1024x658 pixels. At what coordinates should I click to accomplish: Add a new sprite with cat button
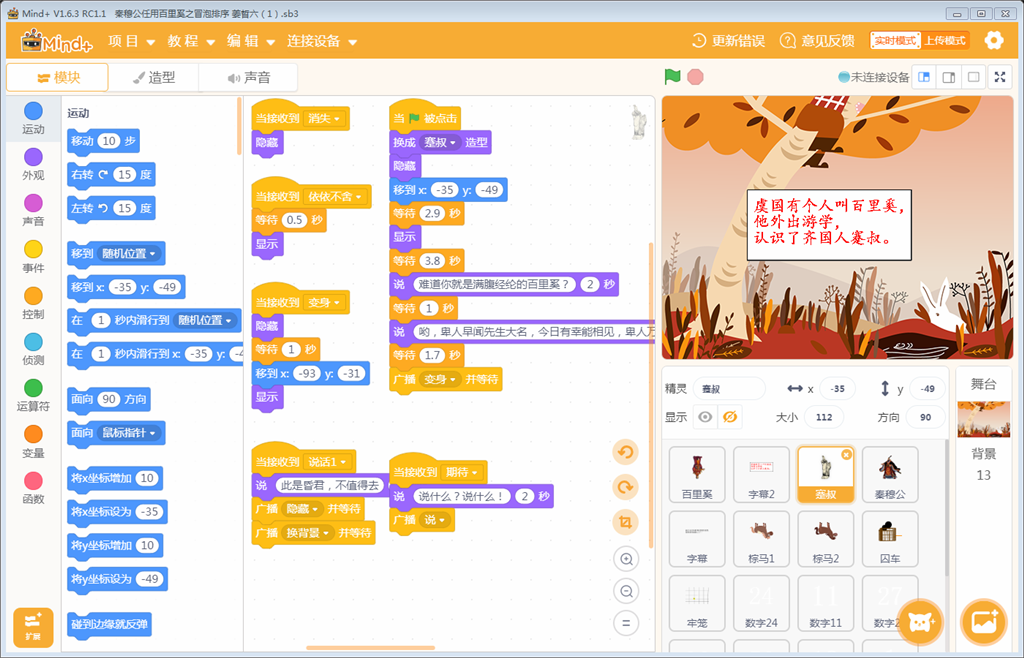(x=921, y=622)
